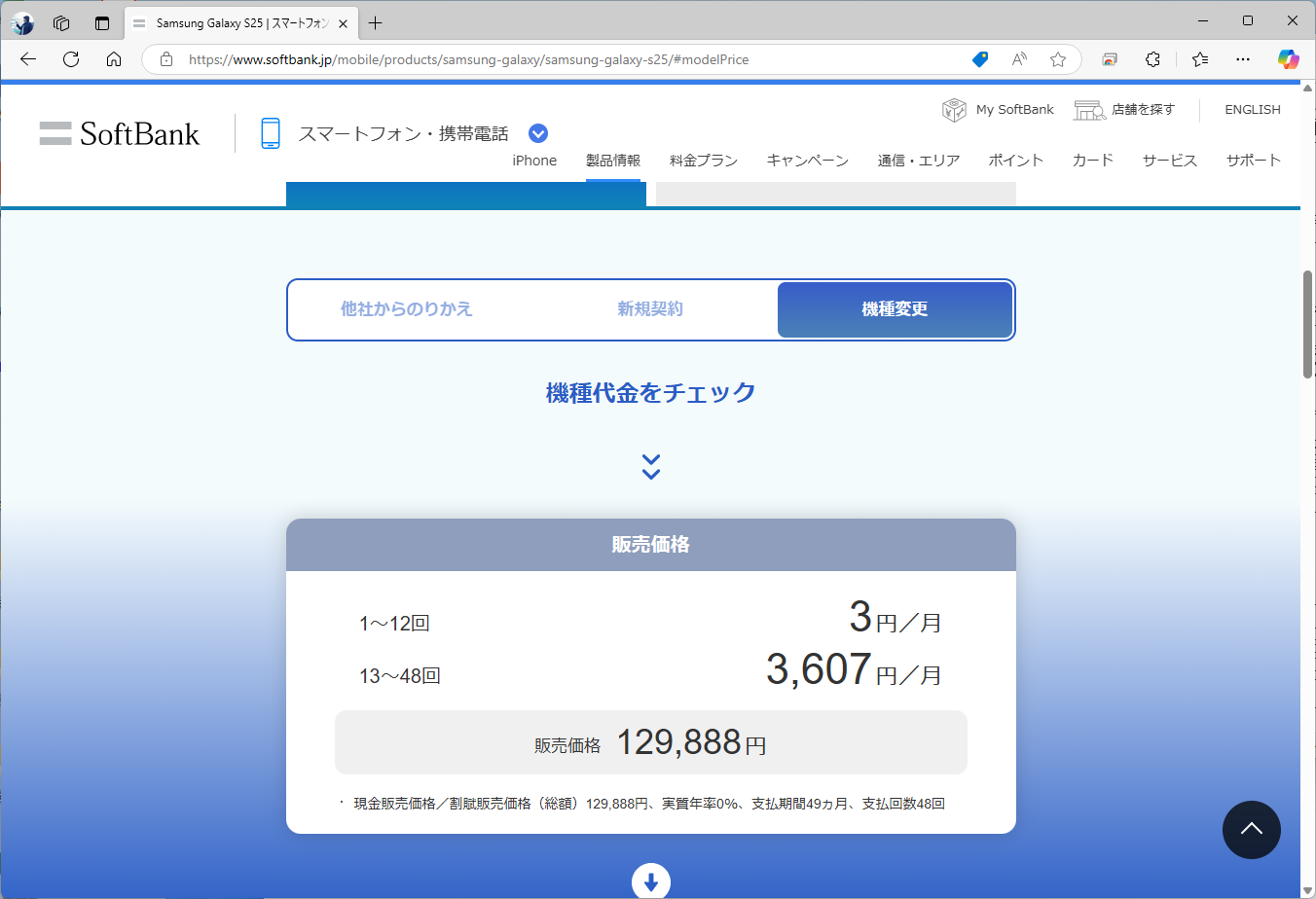Screen dimensions: 1316x899
Task: Click the double chevron under 機種代金をチェック
Action: coord(650,466)
